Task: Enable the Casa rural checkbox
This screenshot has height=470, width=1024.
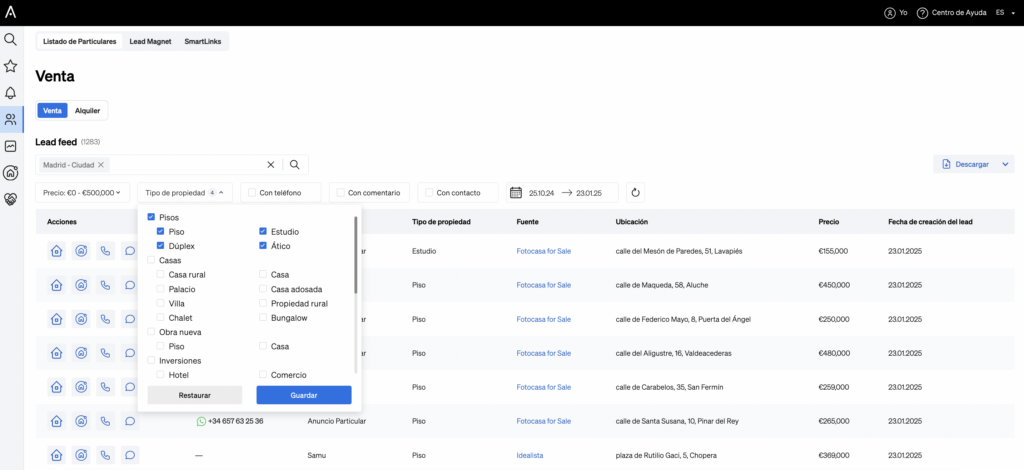Action: pos(161,274)
